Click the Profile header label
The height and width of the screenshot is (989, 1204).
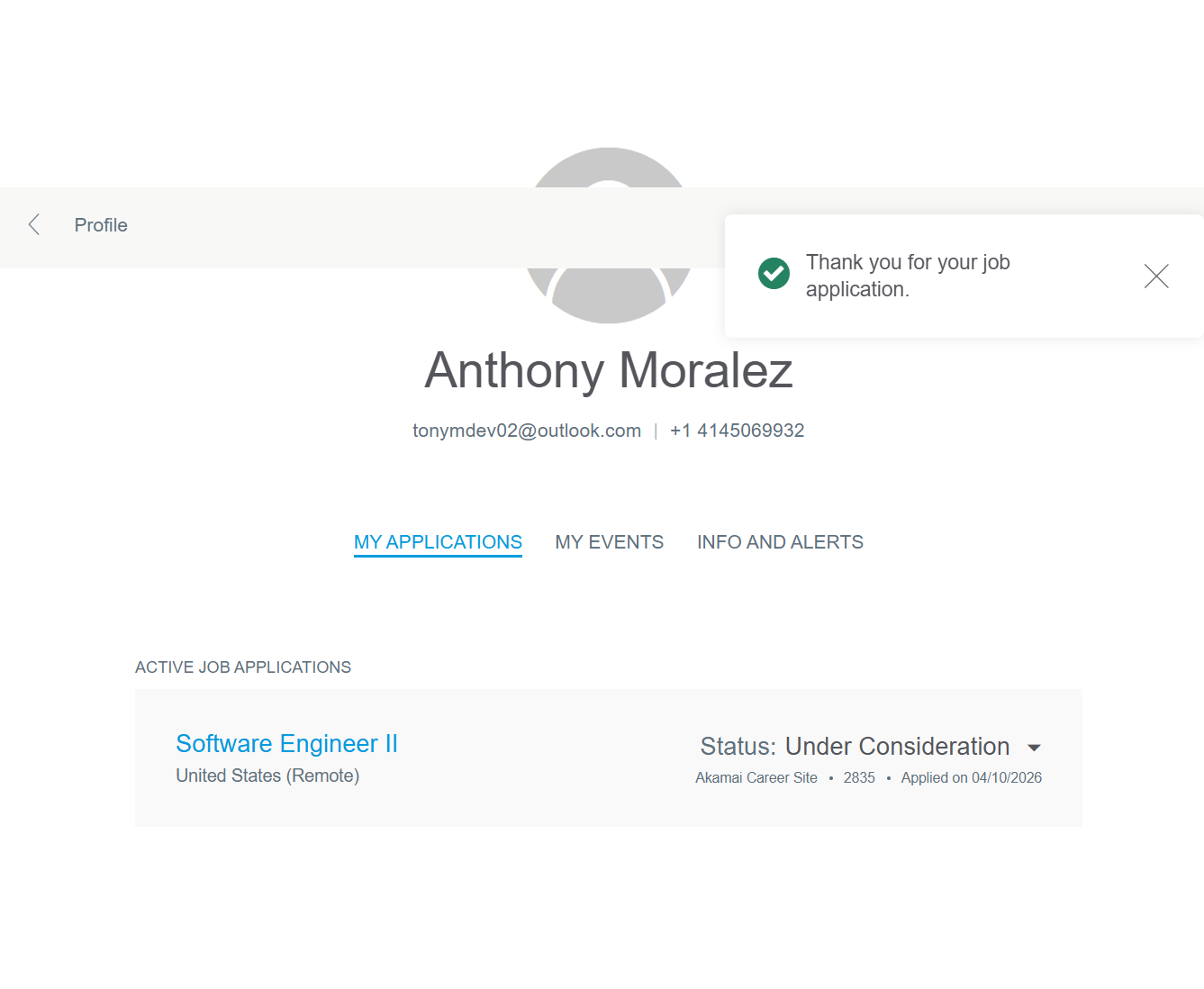pos(101,225)
